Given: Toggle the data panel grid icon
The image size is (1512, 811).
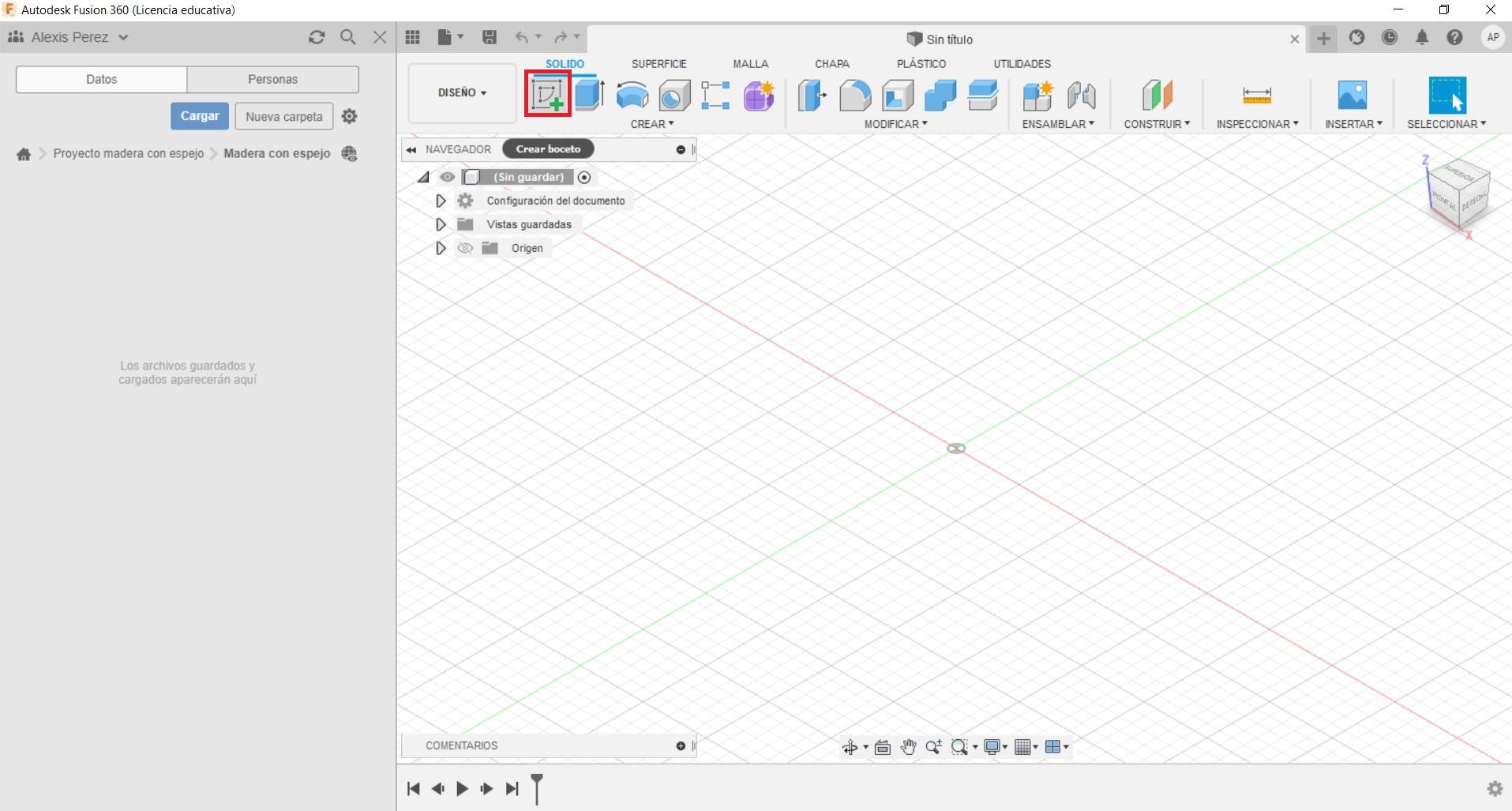Looking at the screenshot, I should pos(412,37).
